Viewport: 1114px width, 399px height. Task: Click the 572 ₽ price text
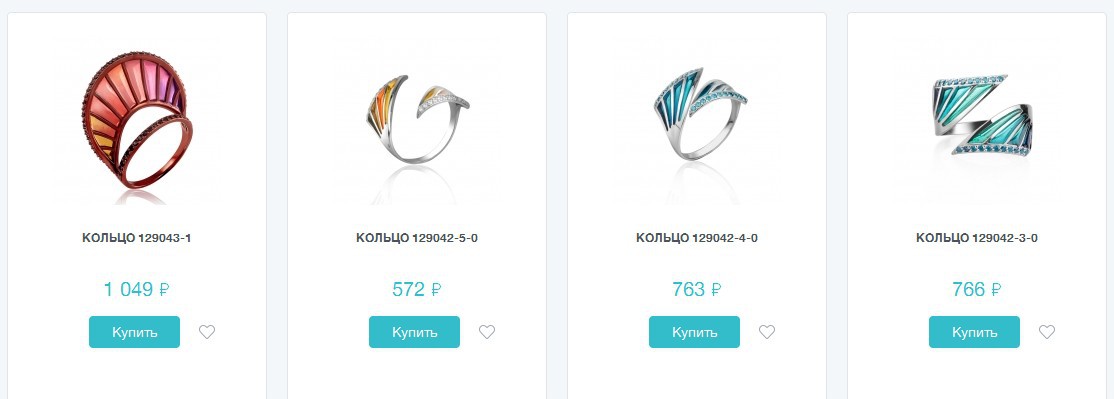pyautogui.click(x=416, y=290)
